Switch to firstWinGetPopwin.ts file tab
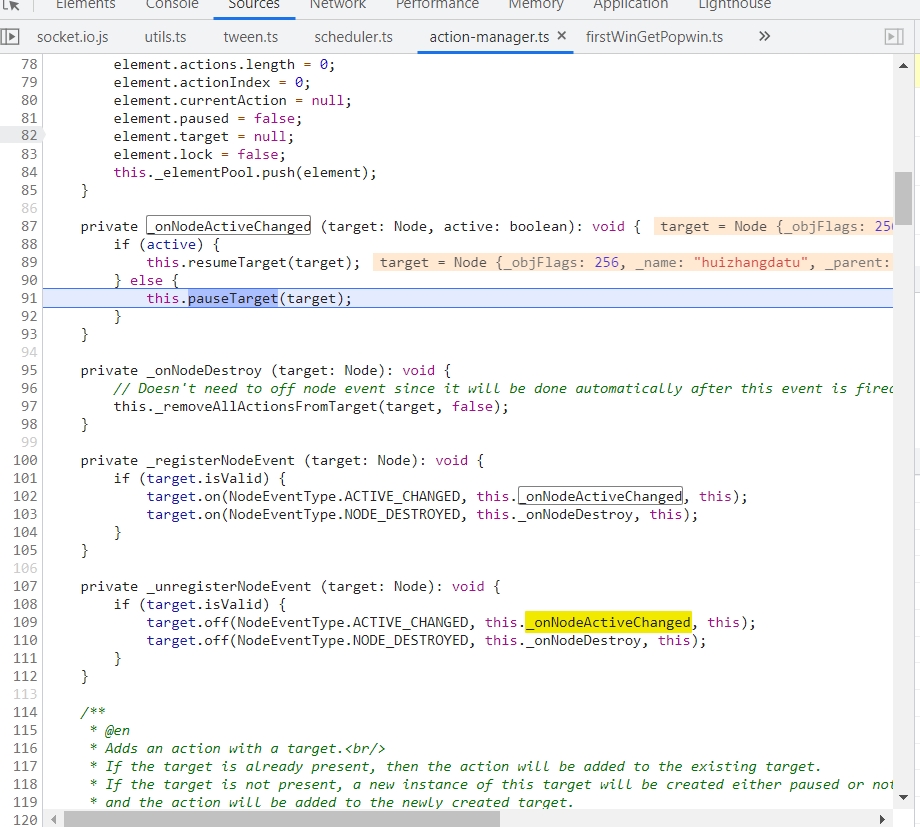 [x=654, y=37]
